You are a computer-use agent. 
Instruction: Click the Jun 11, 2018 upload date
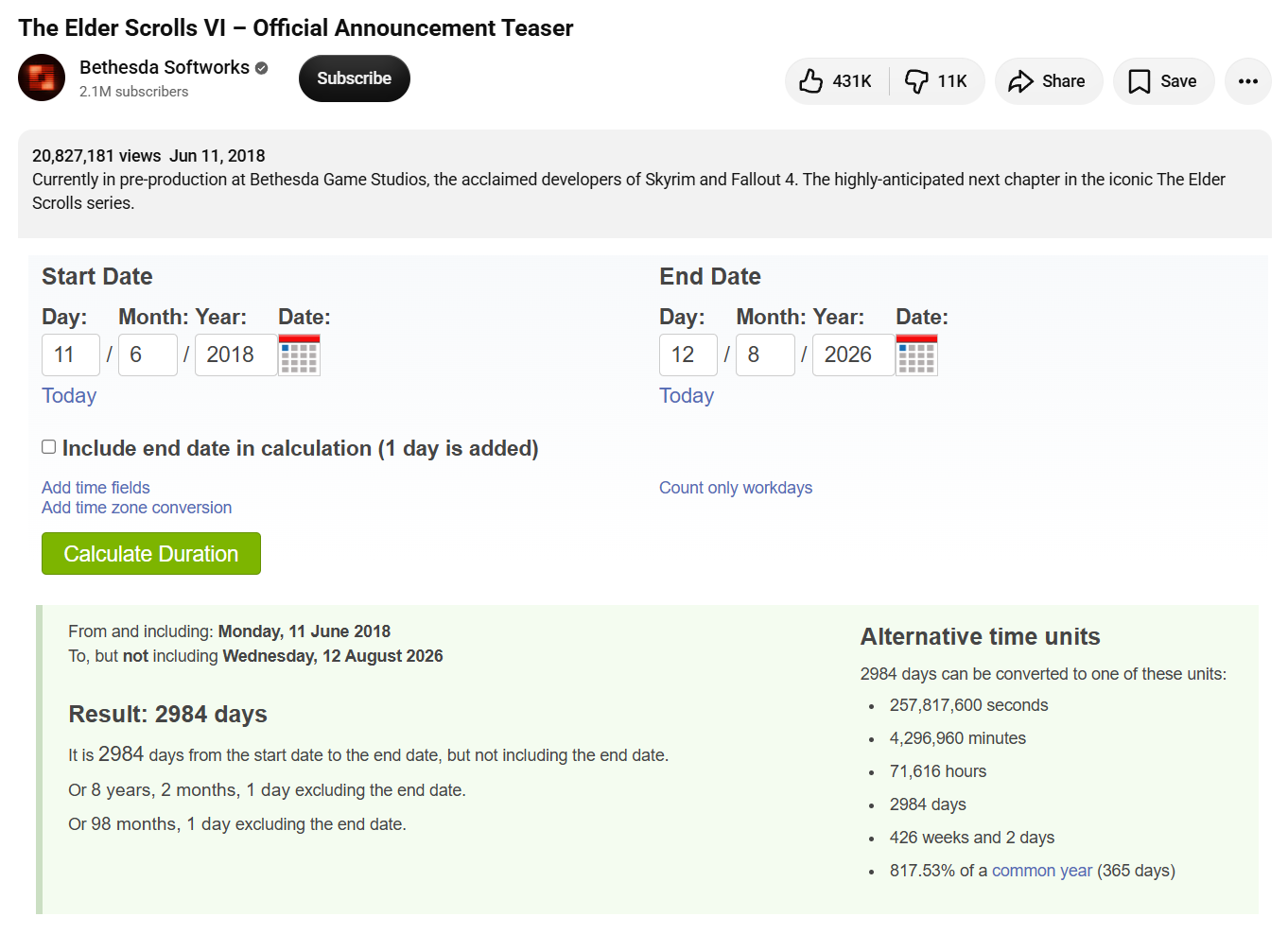coord(218,156)
